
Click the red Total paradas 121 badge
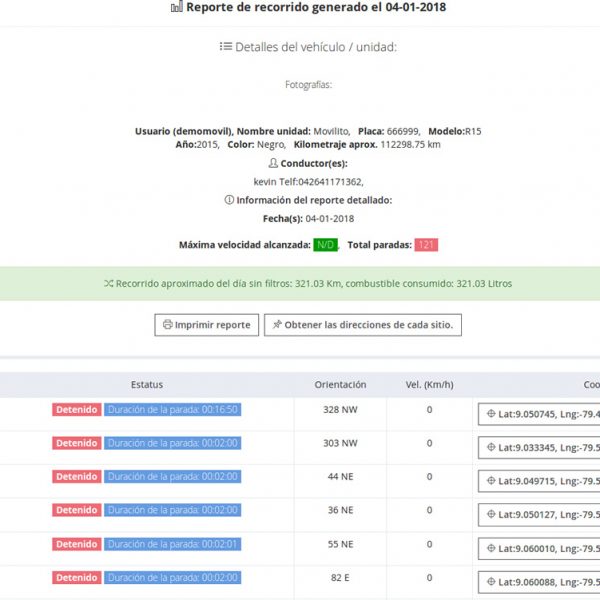click(x=426, y=245)
